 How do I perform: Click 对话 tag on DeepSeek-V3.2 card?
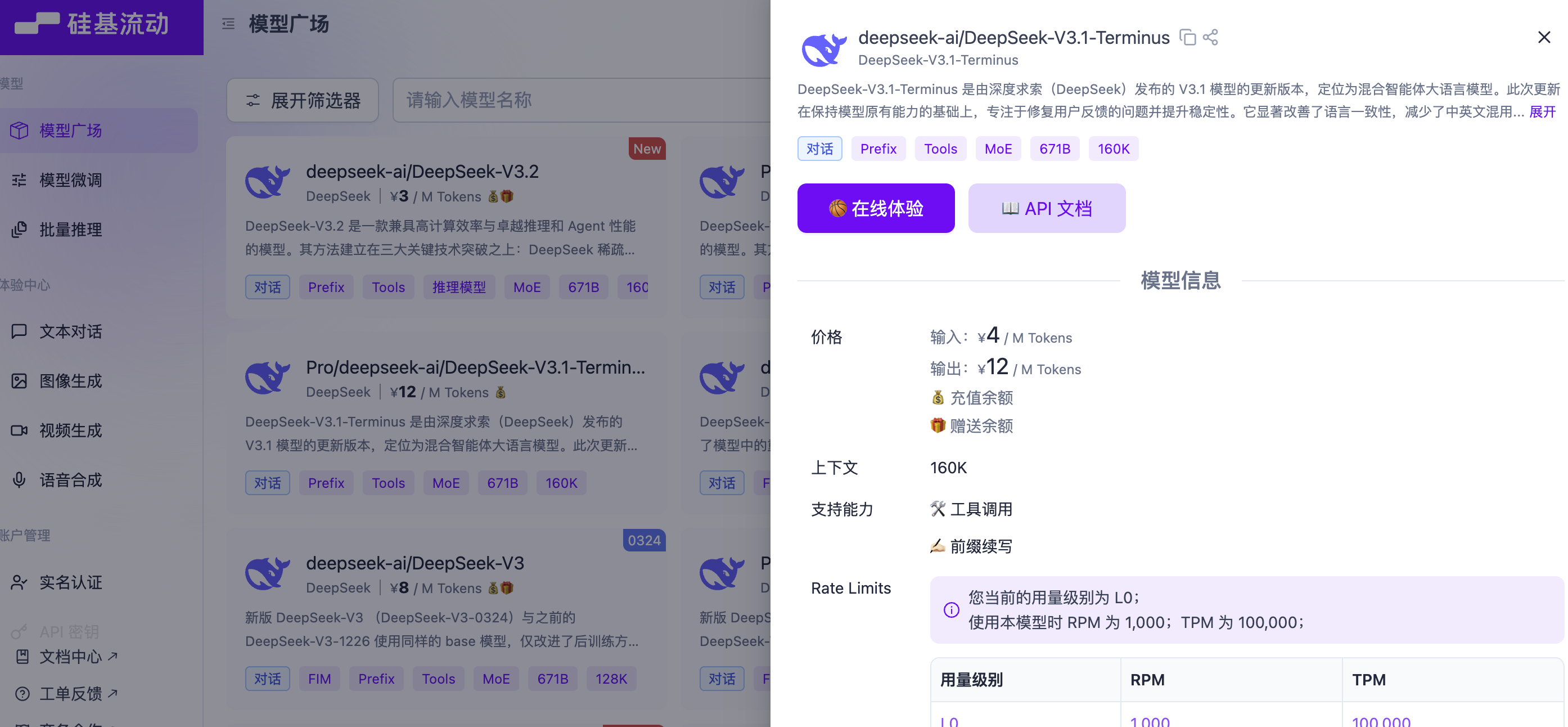267,287
